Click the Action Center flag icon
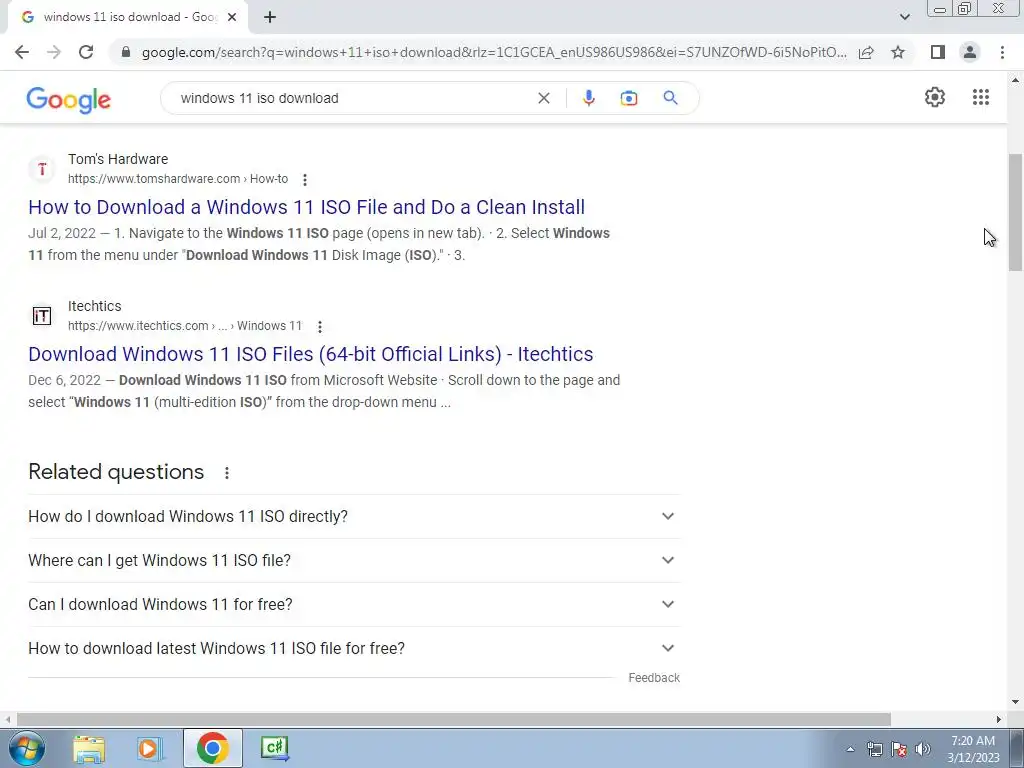The height and width of the screenshot is (768, 1024). tap(899, 749)
